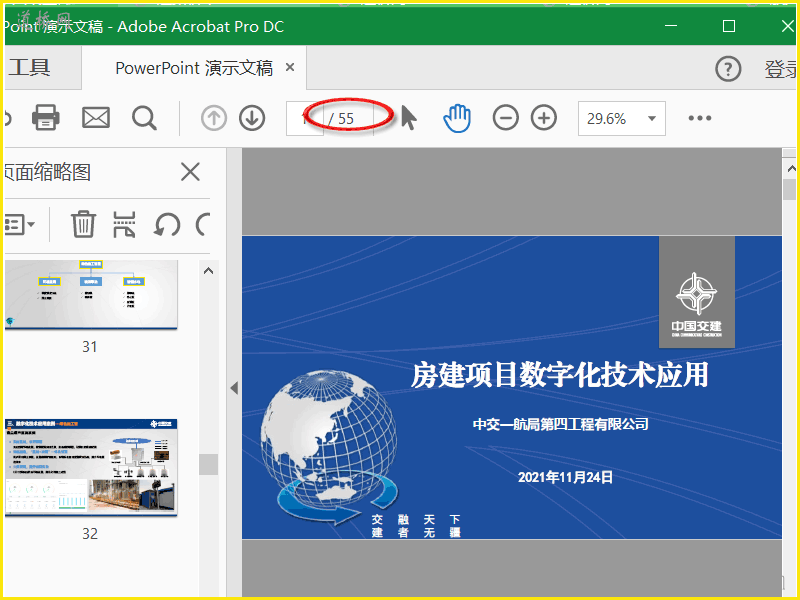Minimize the Acrobat window
This screenshot has height=600, width=800.
[671, 26]
